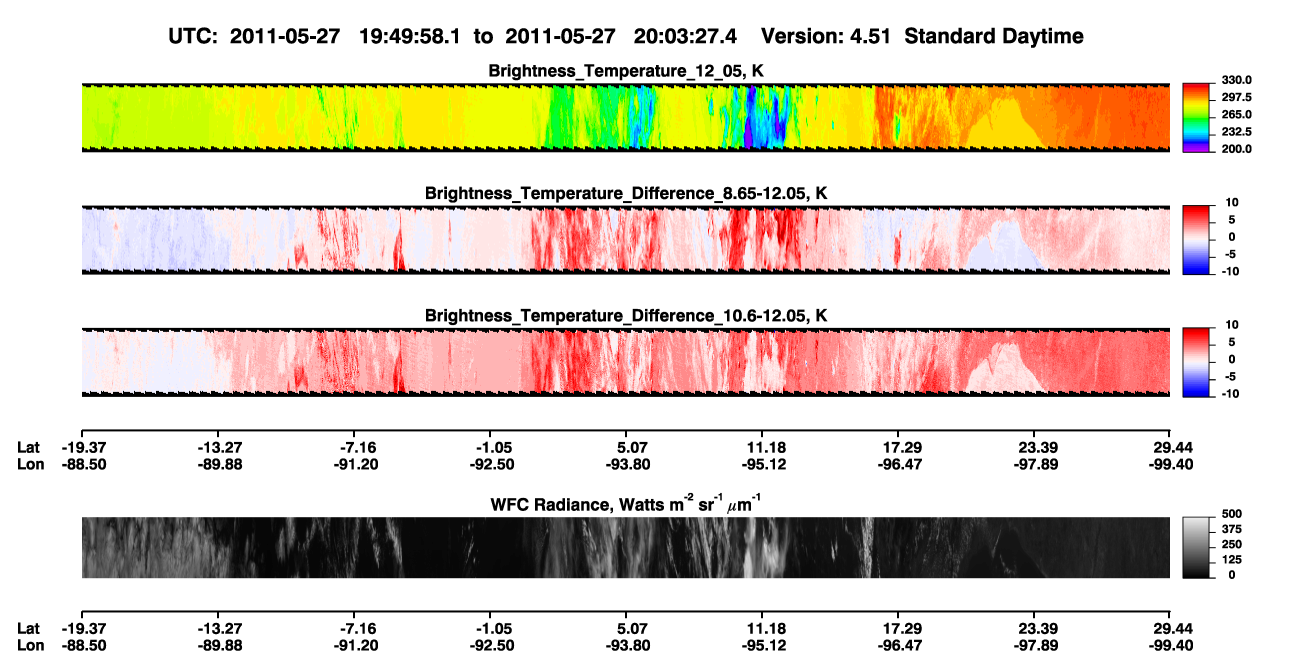
Task: Click the Lon label under the WFC Radiance image
Action: pos(29,645)
